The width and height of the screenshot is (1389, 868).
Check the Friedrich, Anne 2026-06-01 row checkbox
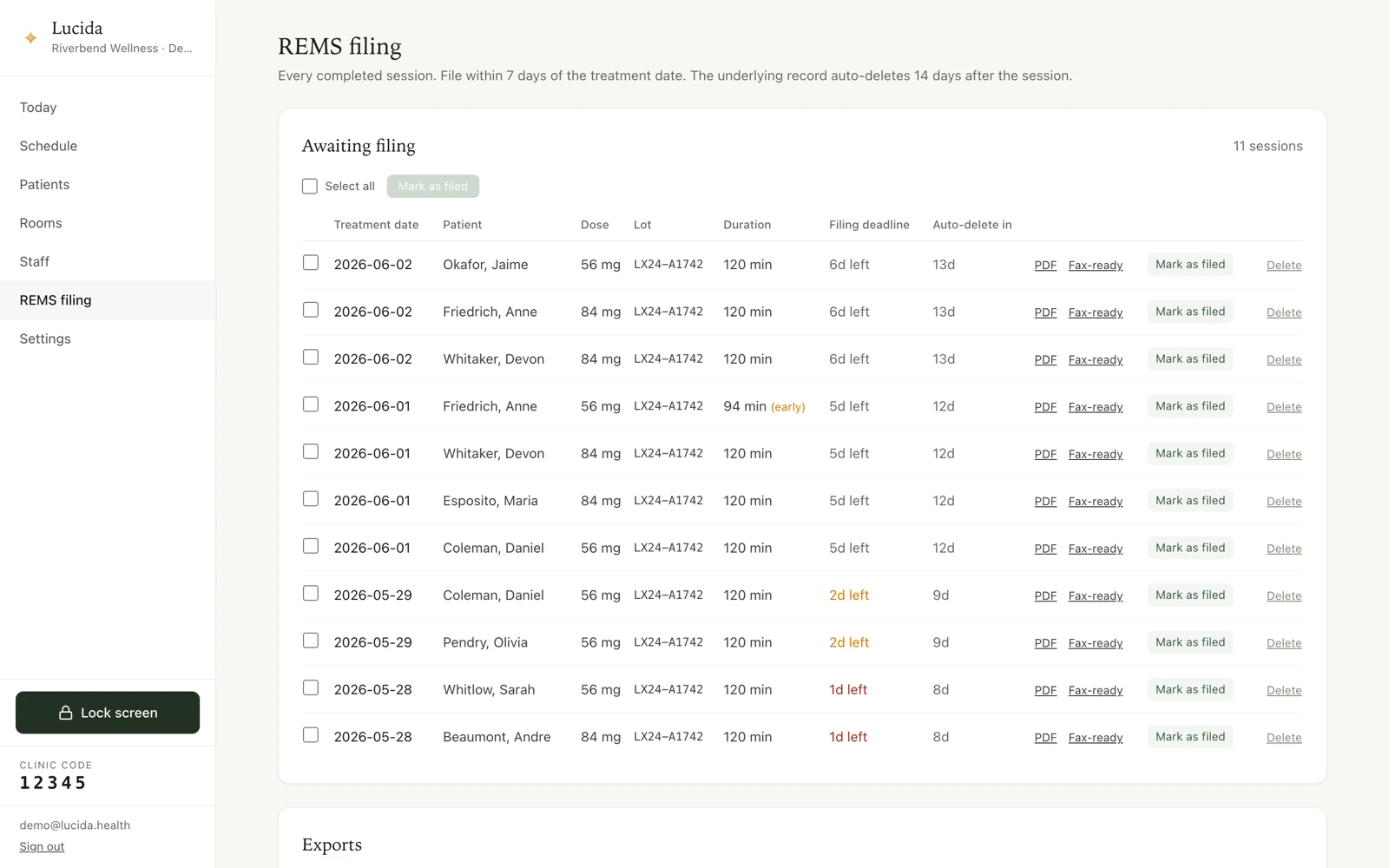pyautogui.click(x=311, y=404)
